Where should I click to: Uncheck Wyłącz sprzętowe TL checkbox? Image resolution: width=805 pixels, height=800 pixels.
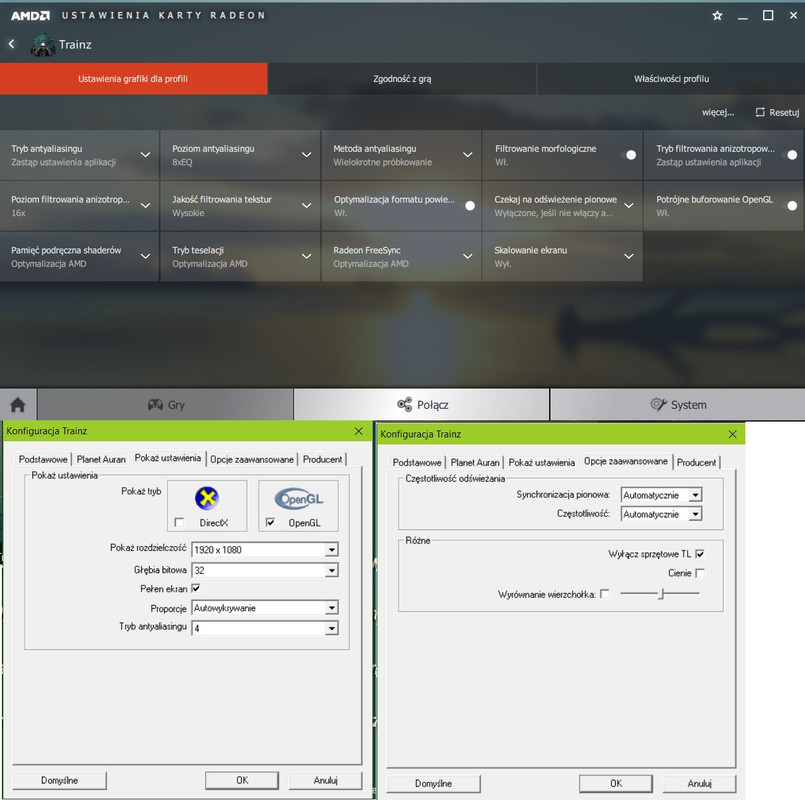pos(700,554)
